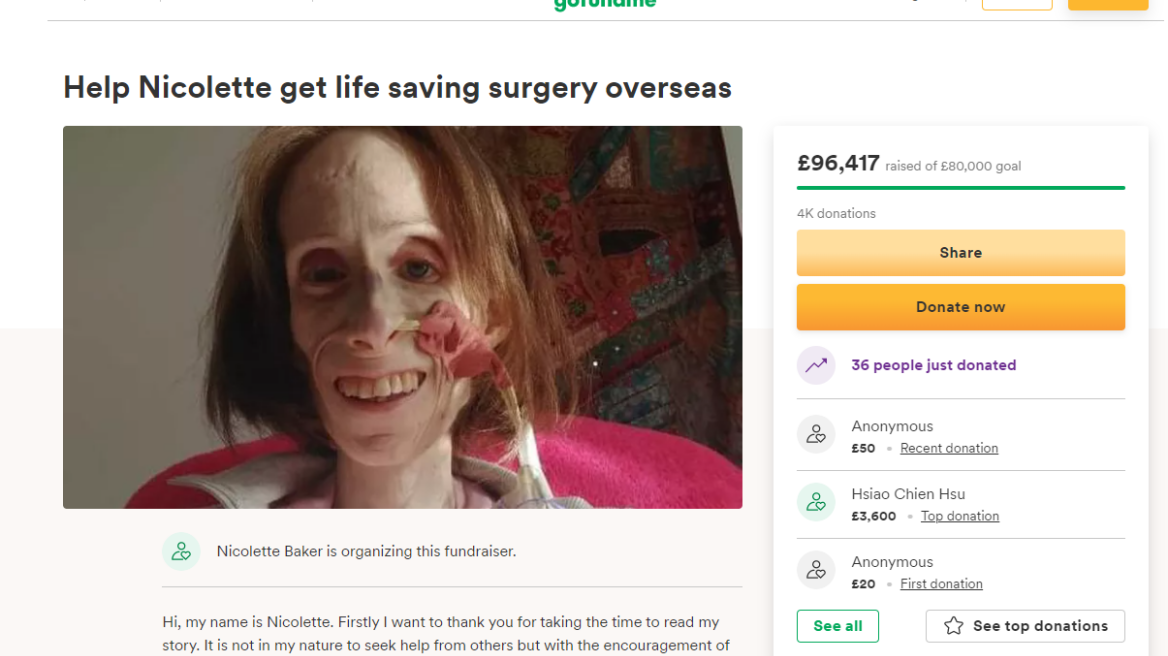The image size is (1168, 656).
Task: Click Hsiao Chien Hsu's green donor icon
Action: click(x=816, y=502)
